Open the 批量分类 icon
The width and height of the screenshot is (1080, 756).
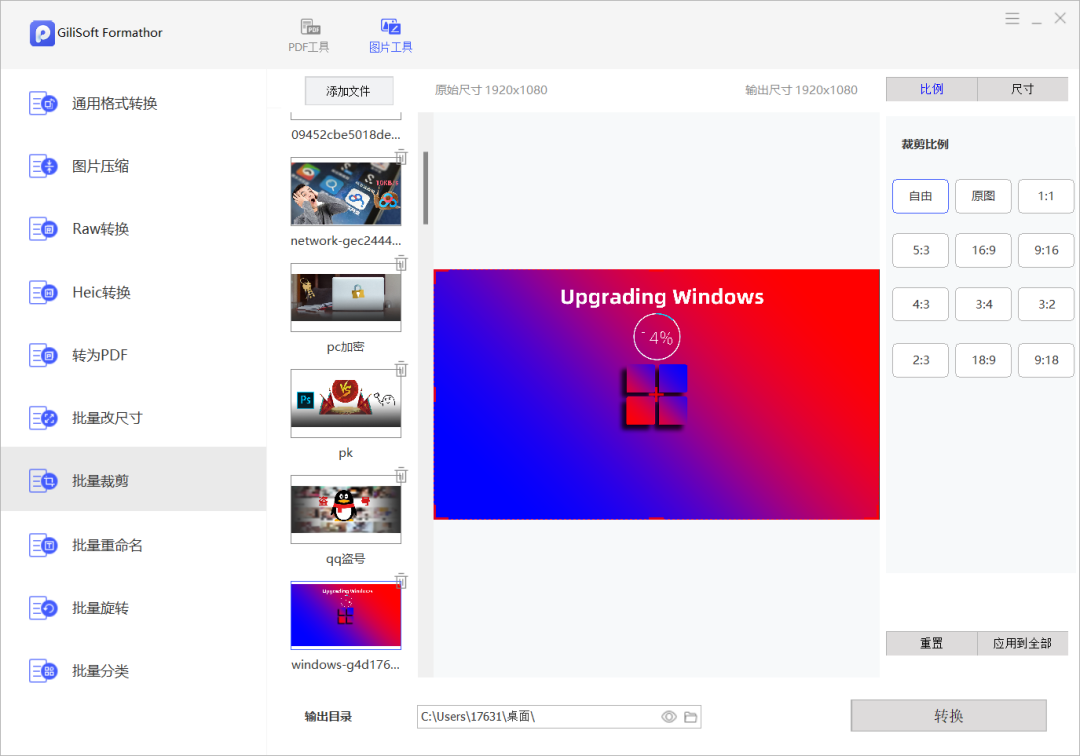click(43, 671)
